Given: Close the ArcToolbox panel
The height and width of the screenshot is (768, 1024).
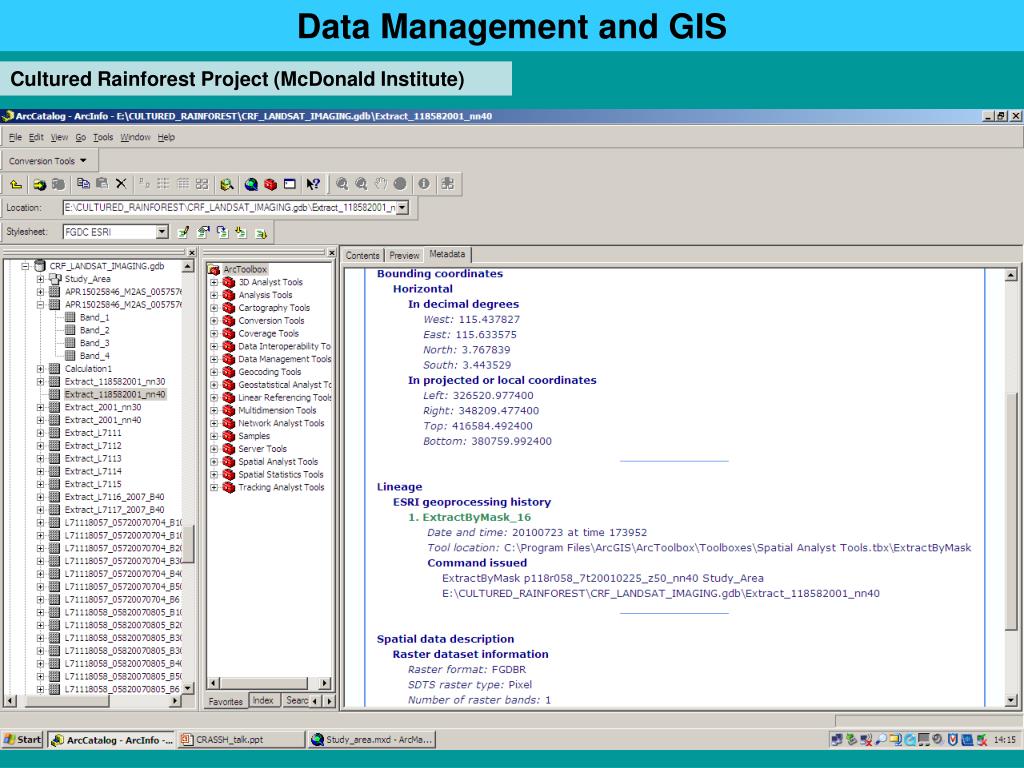Looking at the screenshot, I should (331, 253).
